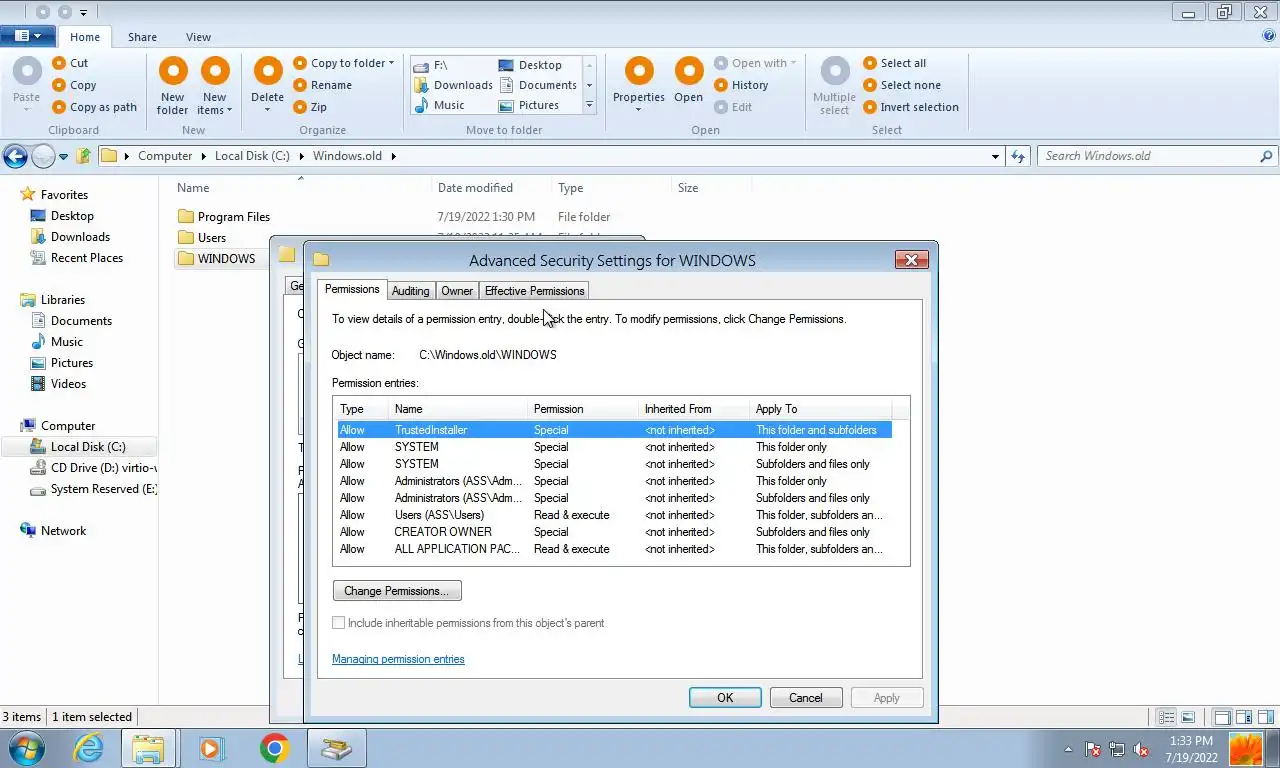Click OK in Advanced Security Settings
This screenshot has height=768, width=1280.
(x=725, y=698)
